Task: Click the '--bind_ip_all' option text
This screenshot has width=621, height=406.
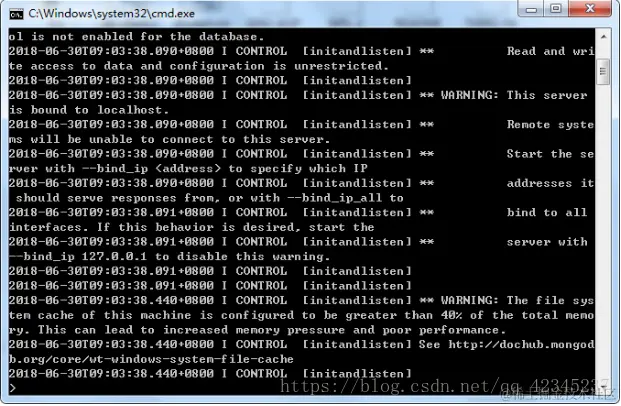Action: (335, 198)
